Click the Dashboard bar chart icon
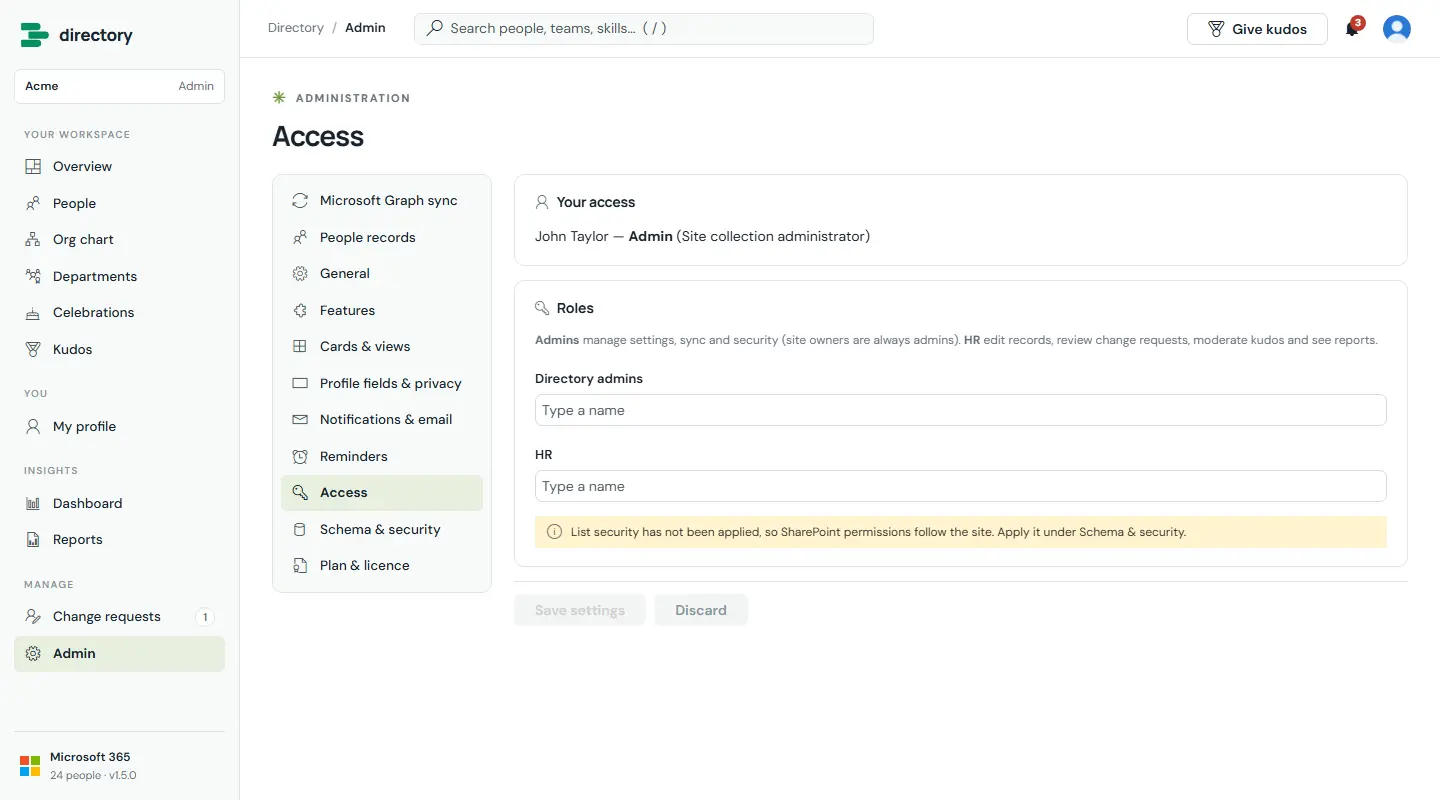This screenshot has width=1440, height=800. point(33,503)
